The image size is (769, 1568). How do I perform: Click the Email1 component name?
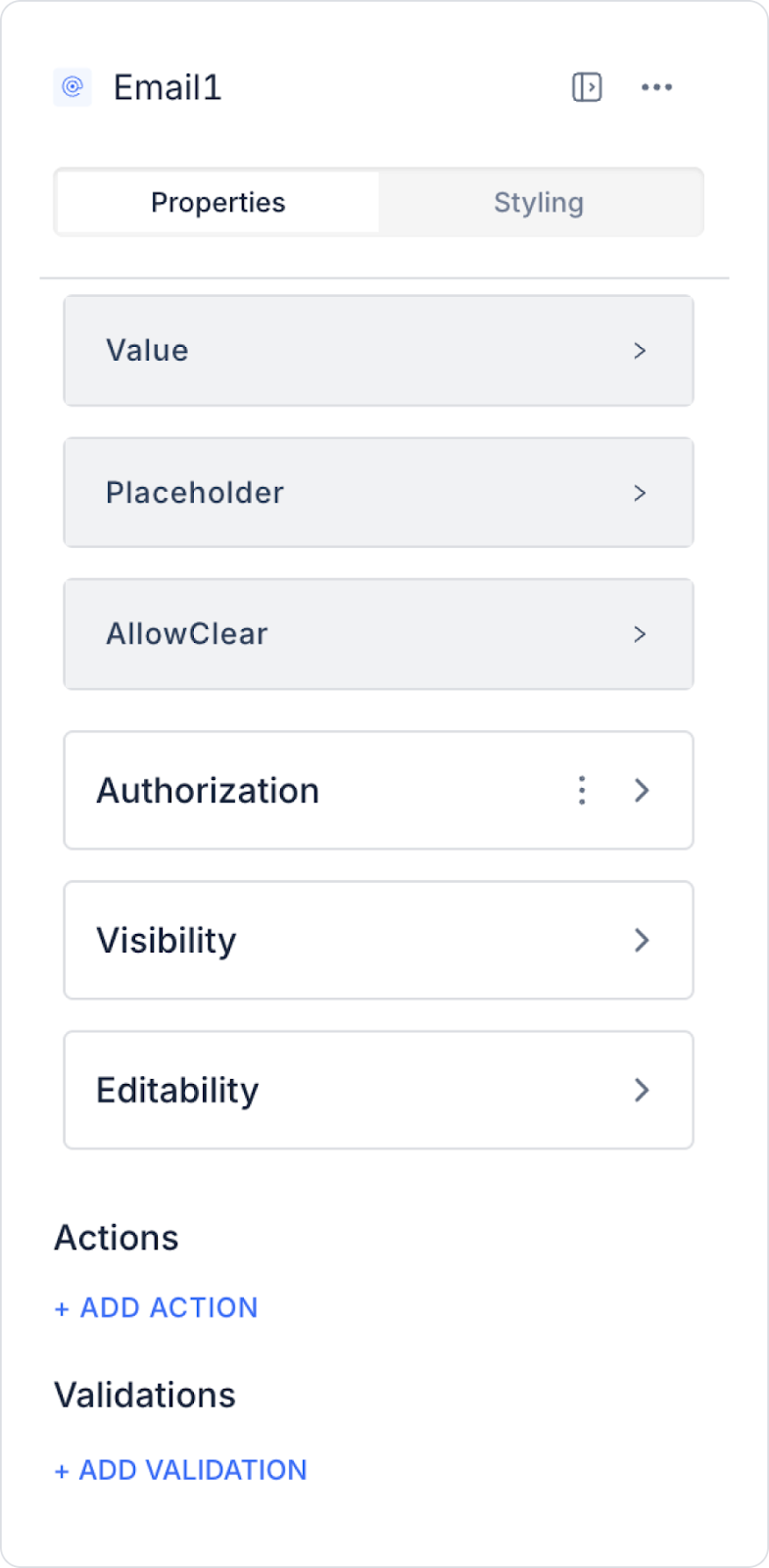[x=168, y=88]
